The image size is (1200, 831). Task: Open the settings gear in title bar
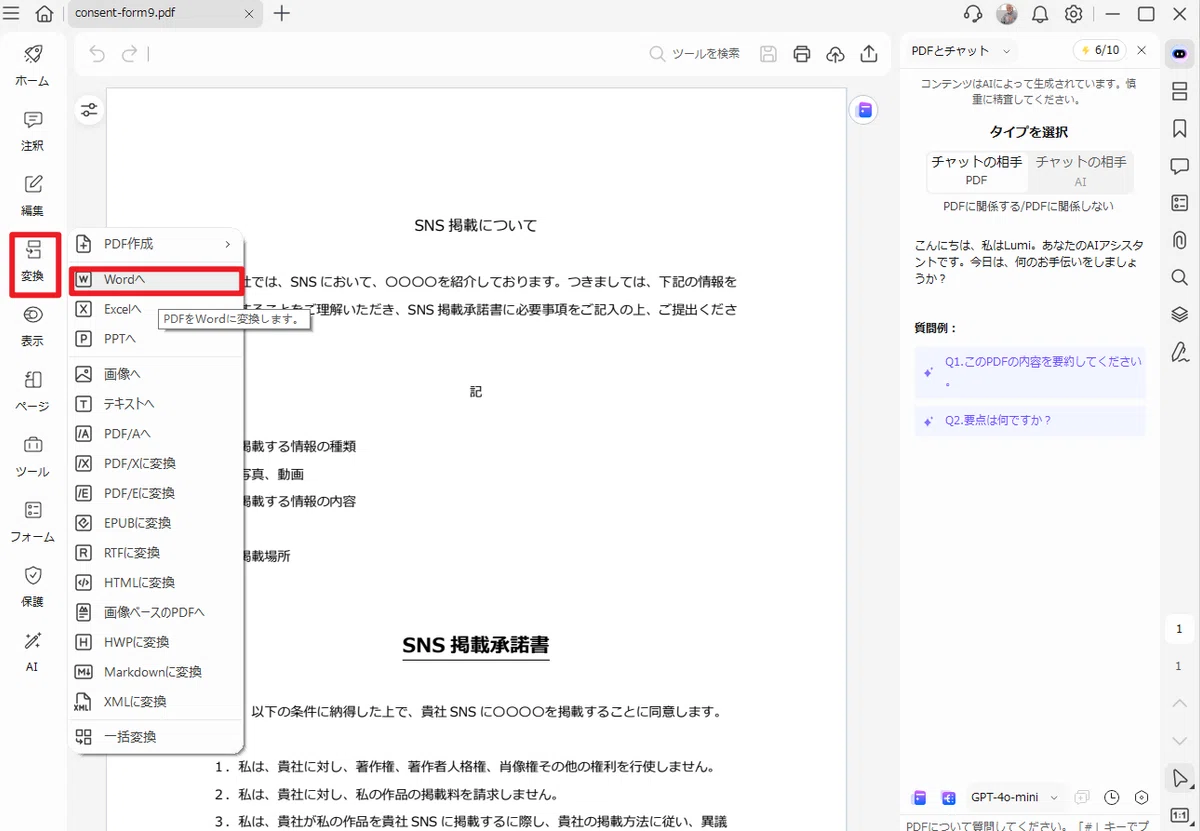pos(1074,14)
